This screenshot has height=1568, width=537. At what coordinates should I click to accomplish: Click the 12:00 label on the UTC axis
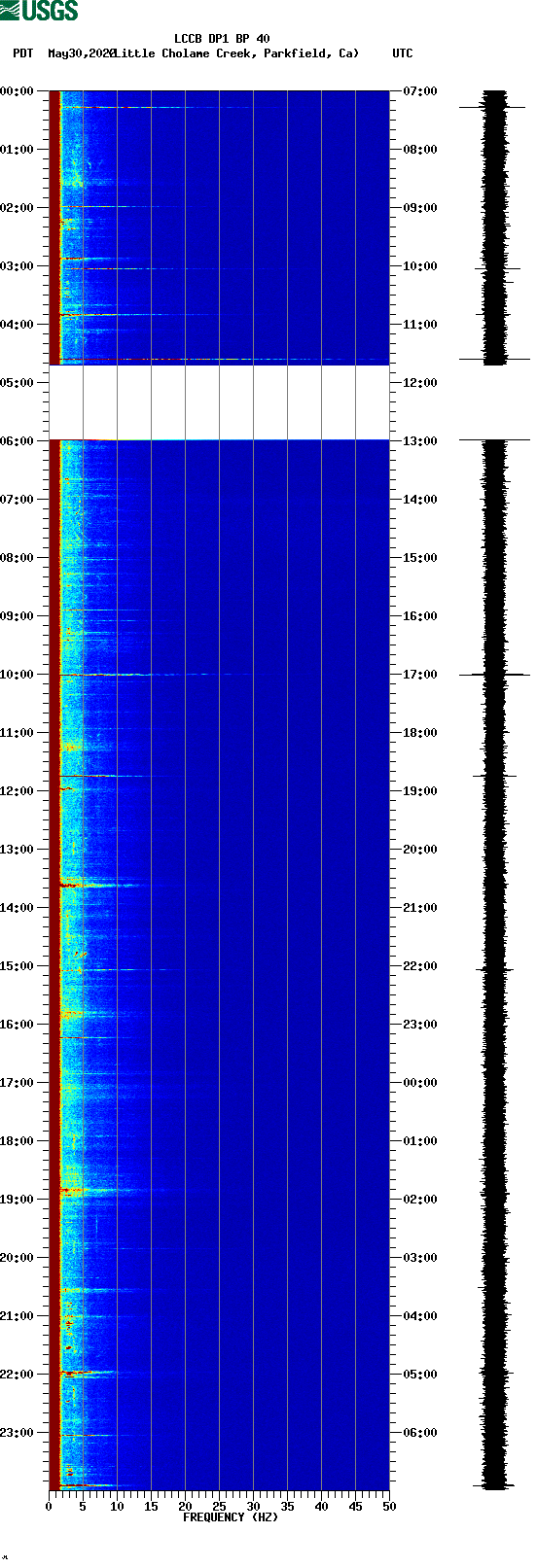(420, 383)
